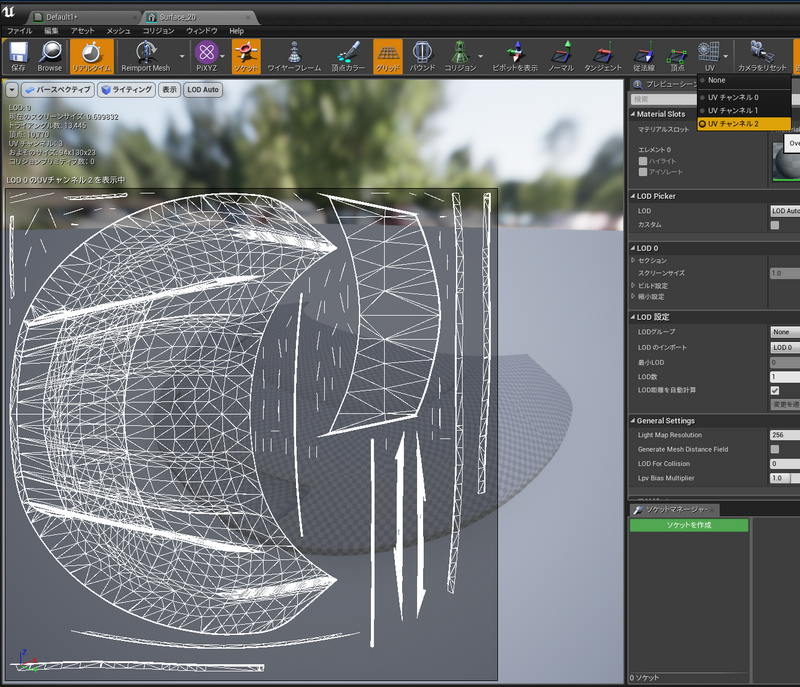Select UV channel 1 option
Image resolution: width=800 pixels, height=687 pixels.
(744, 111)
